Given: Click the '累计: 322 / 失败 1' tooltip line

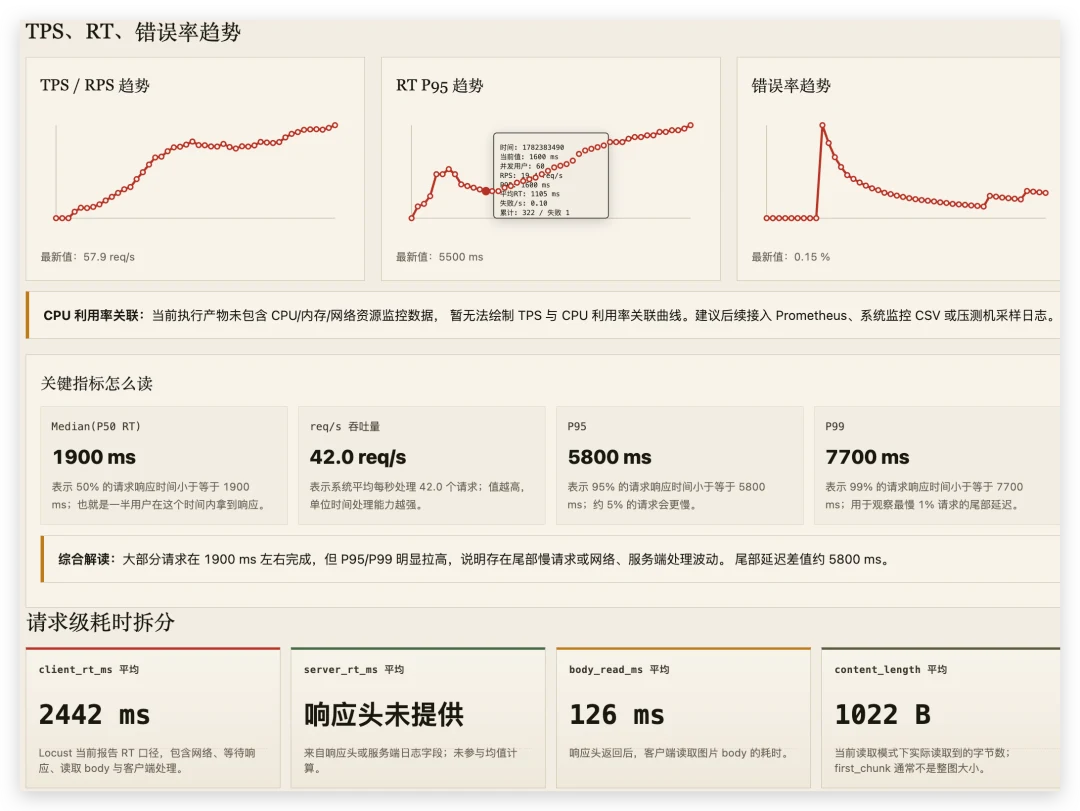Looking at the screenshot, I should point(534,213).
